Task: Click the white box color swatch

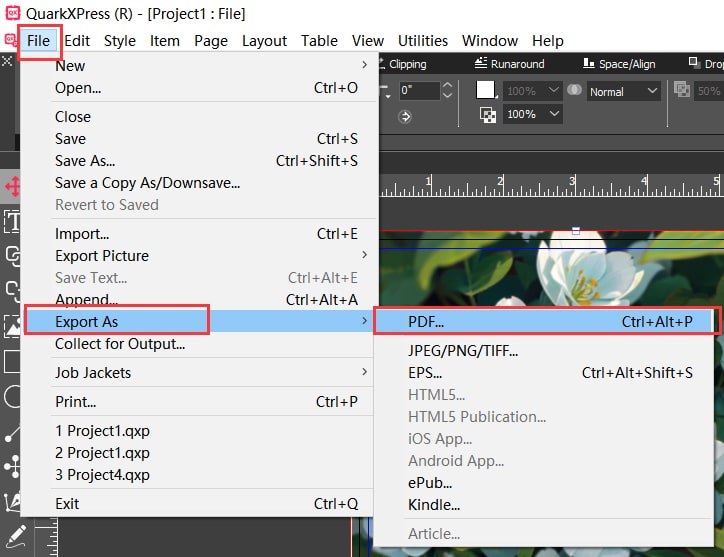Action: [x=486, y=90]
